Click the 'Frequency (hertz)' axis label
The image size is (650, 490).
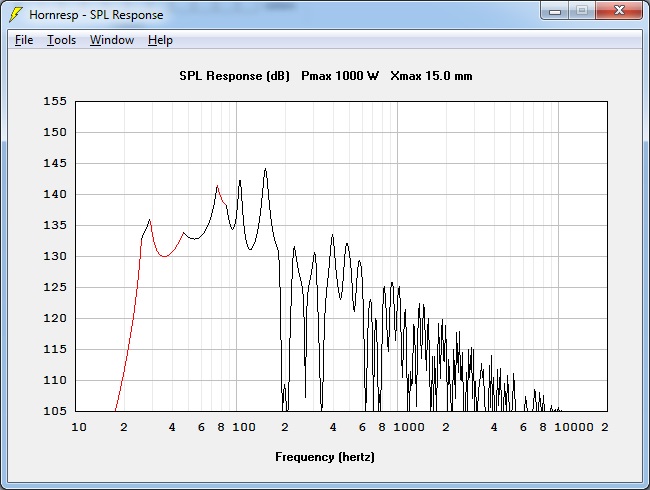click(325, 457)
